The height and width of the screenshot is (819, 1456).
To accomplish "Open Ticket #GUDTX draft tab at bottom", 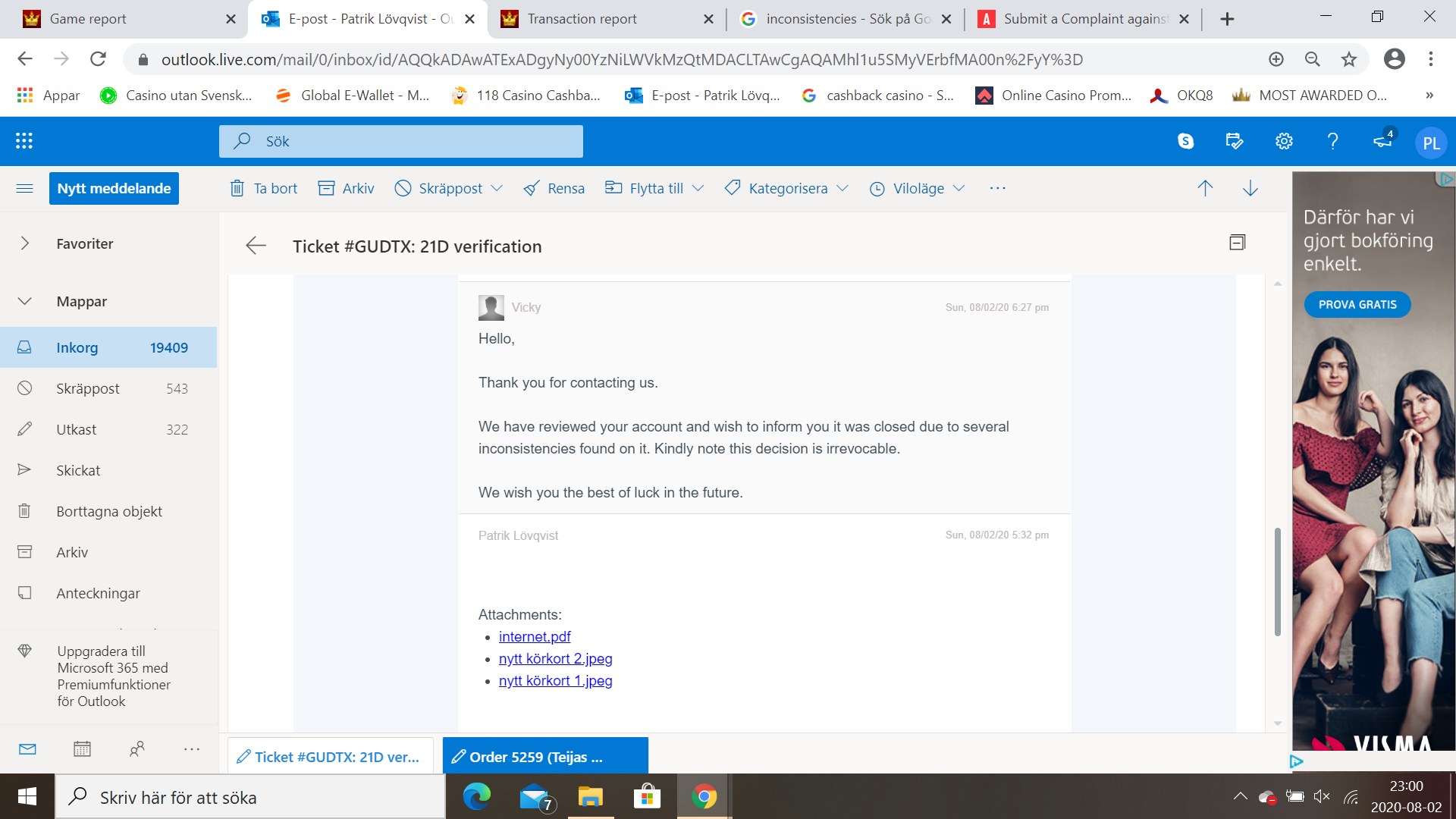I will pos(331,757).
